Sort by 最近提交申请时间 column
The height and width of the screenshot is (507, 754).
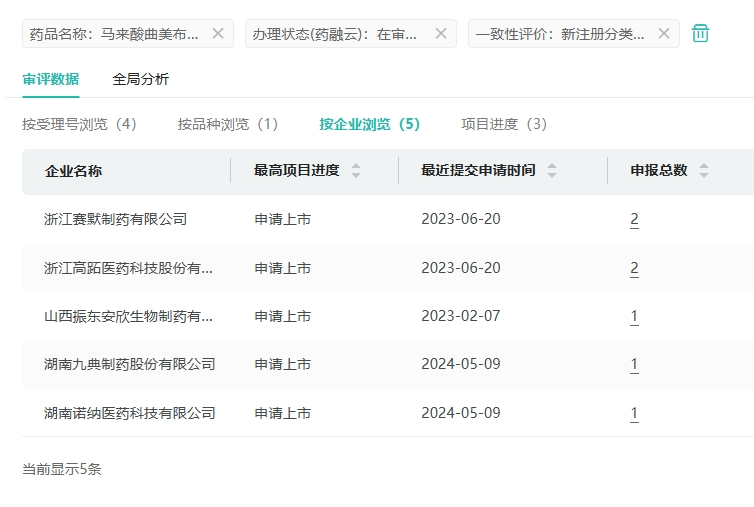552,171
